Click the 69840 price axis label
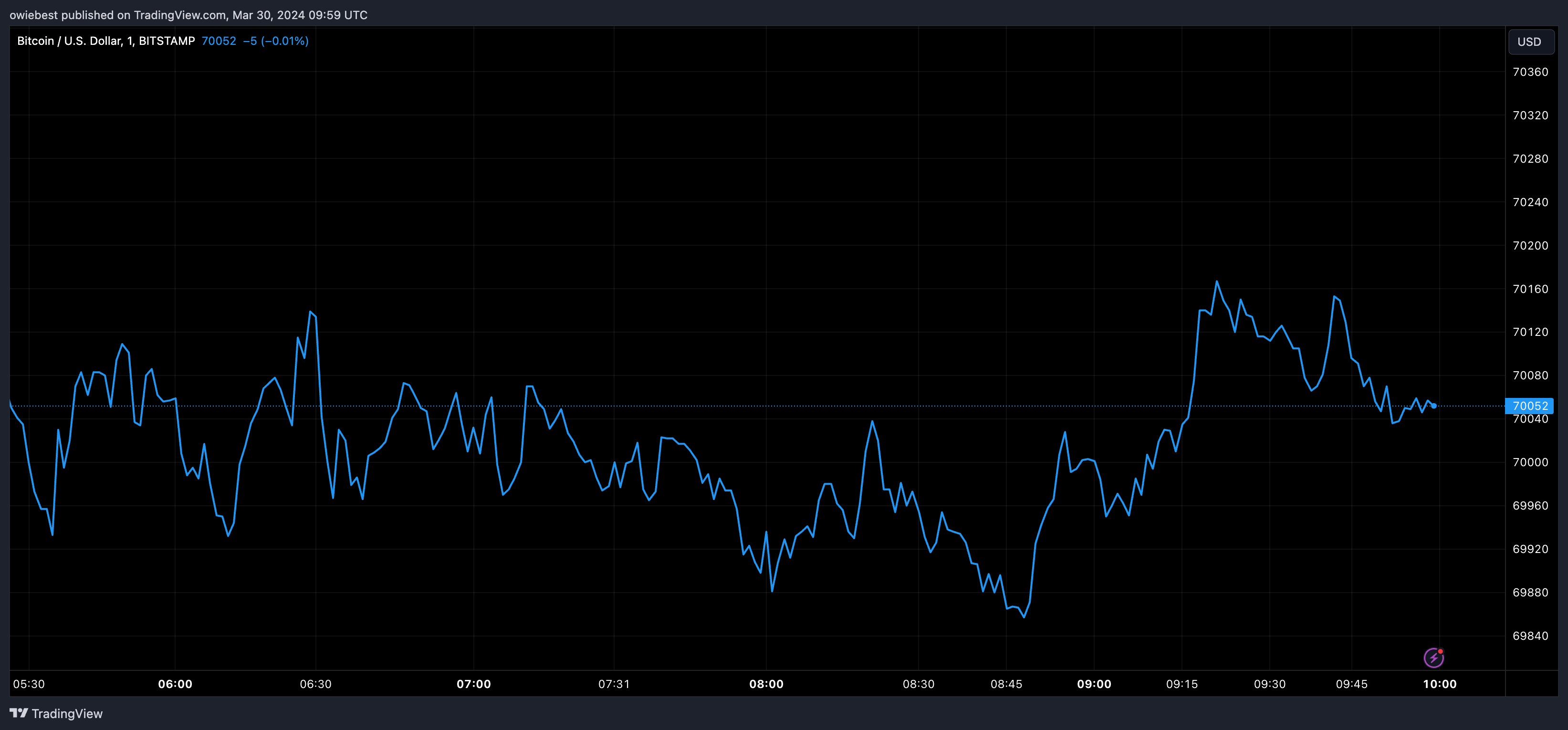 tap(1530, 636)
